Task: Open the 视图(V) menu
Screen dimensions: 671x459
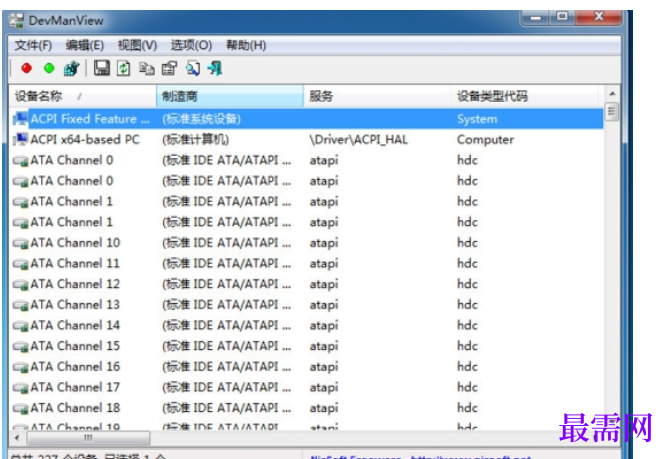Action: coord(137,45)
